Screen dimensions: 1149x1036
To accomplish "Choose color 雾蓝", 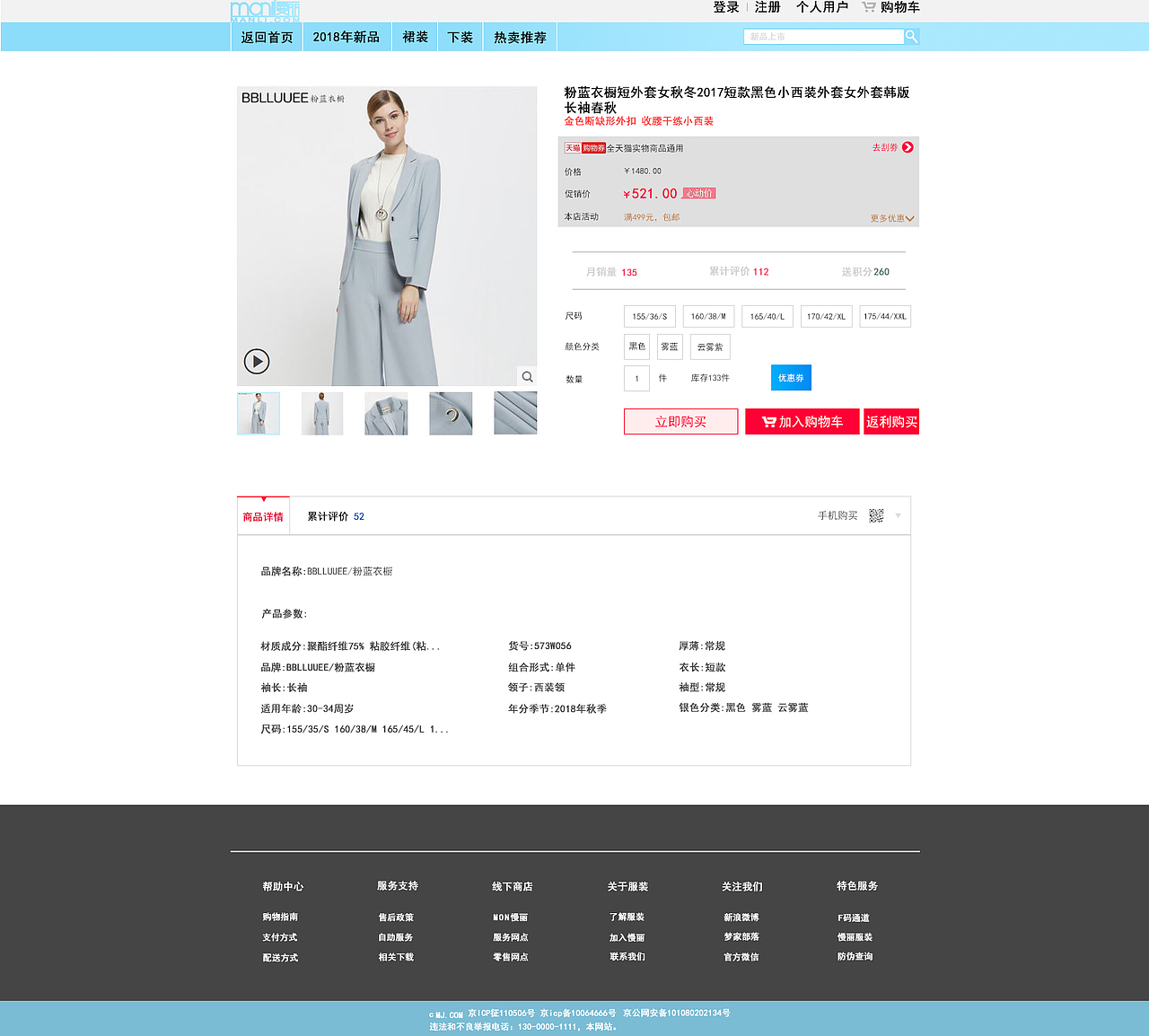I will point(670,347).
